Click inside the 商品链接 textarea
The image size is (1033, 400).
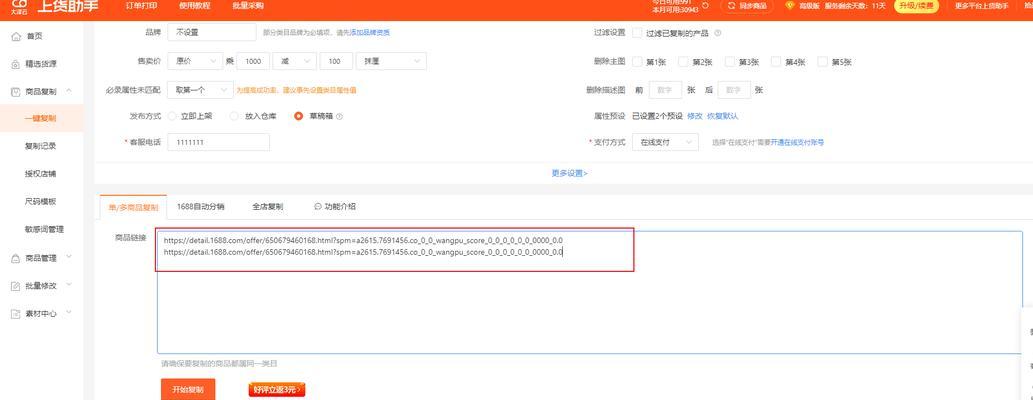pyautogui.click(x=590, y=293)
